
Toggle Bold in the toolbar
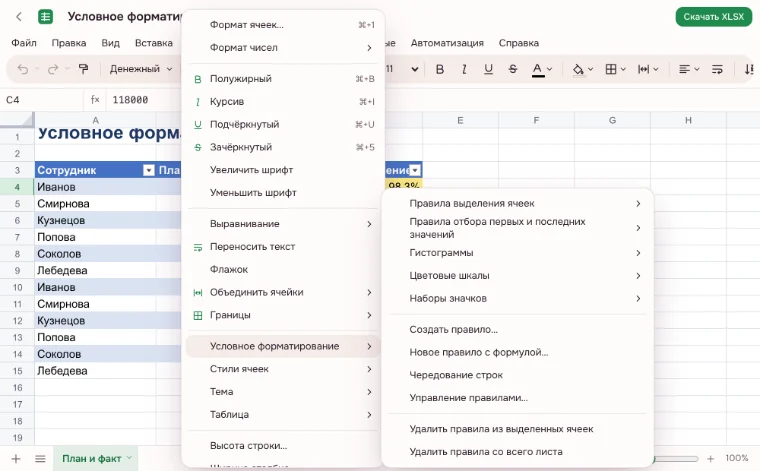(440, 69)
